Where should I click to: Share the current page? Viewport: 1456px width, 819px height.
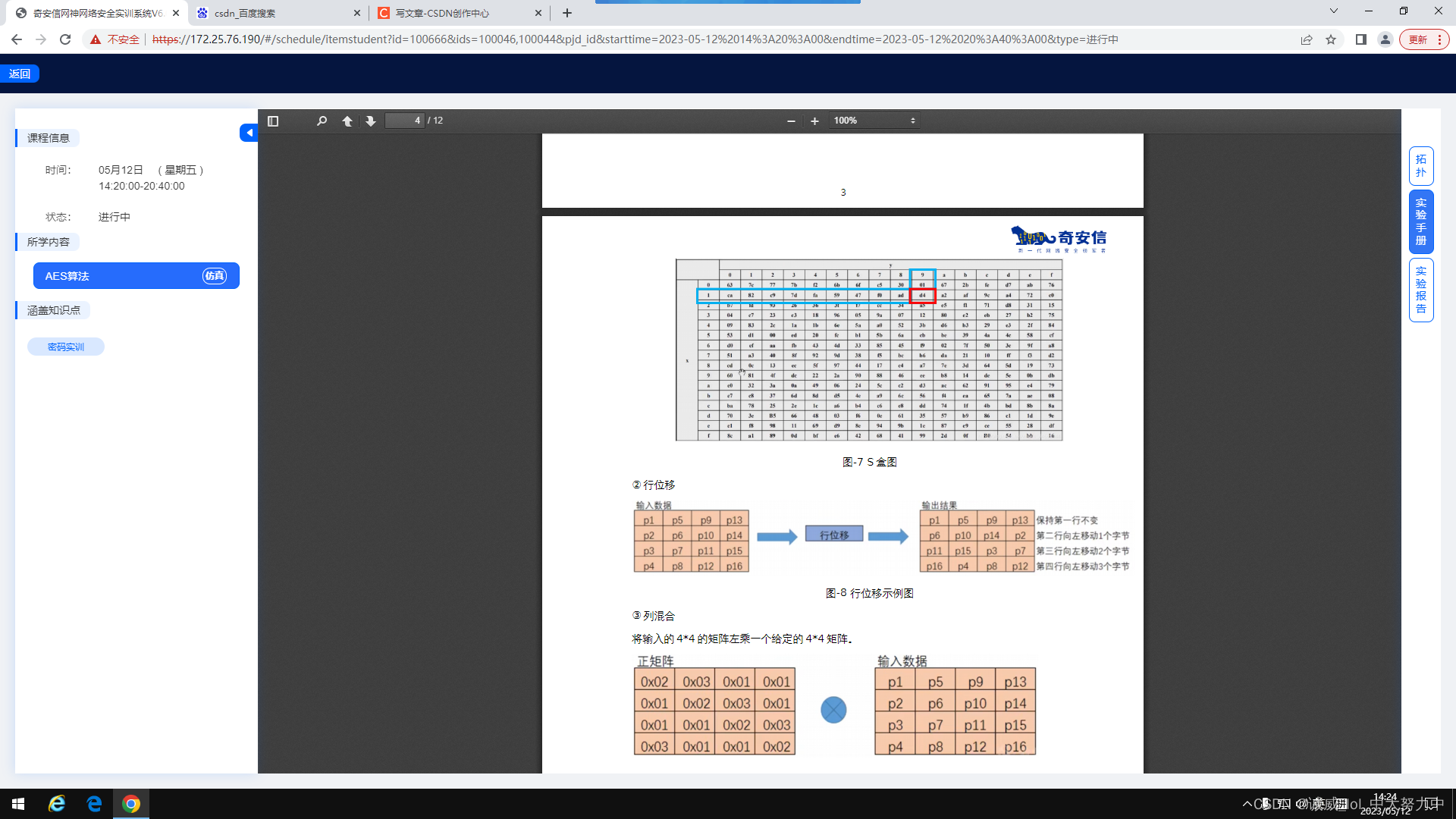click(x=1306, y=39)
